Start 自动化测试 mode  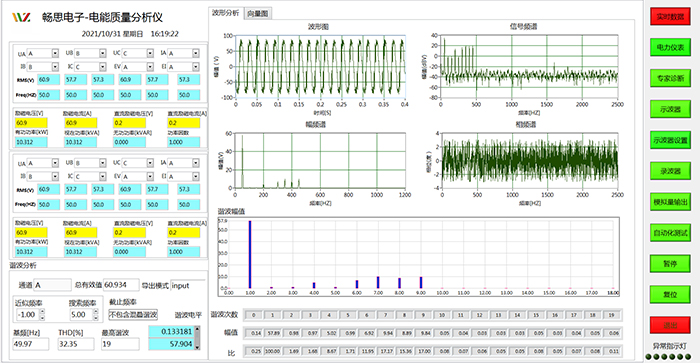pos(670,233)
